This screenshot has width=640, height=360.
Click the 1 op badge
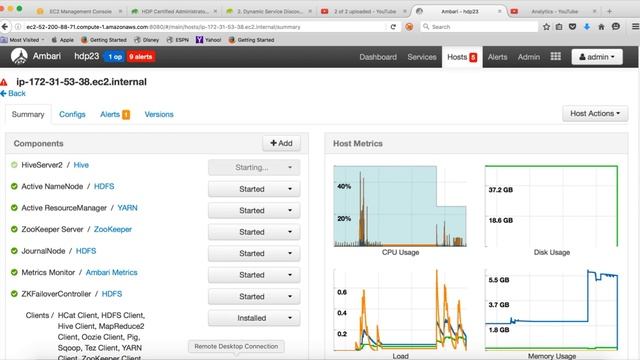click(114, 57)
